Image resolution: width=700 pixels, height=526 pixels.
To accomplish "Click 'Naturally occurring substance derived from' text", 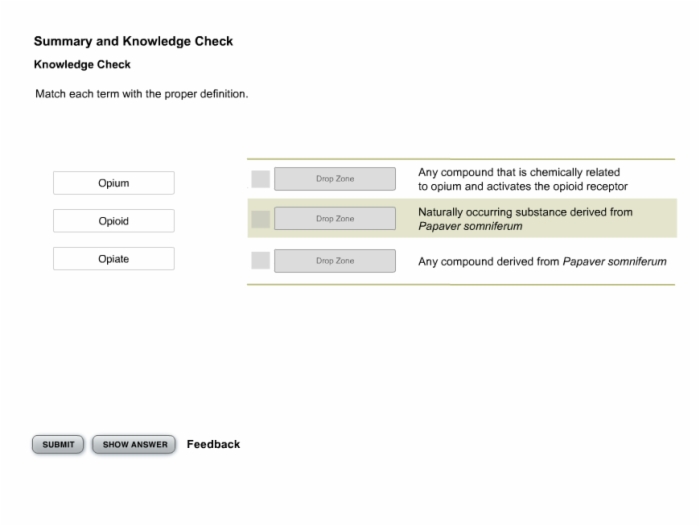I will coord(525,212).
